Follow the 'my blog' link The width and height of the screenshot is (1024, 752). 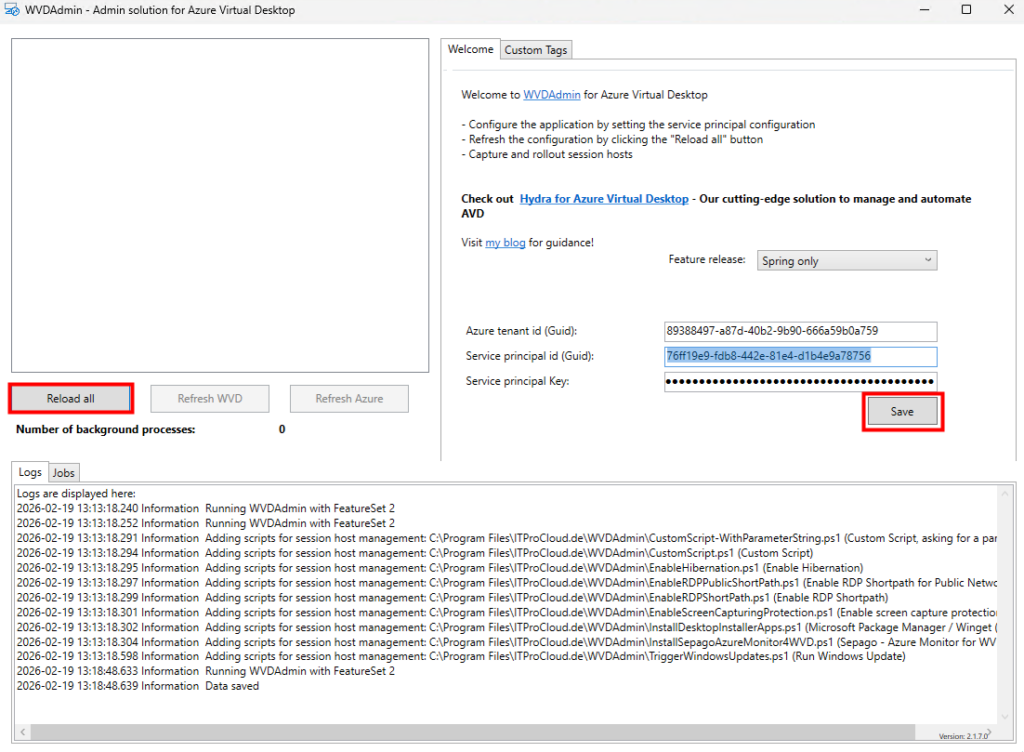pos(505,242)
